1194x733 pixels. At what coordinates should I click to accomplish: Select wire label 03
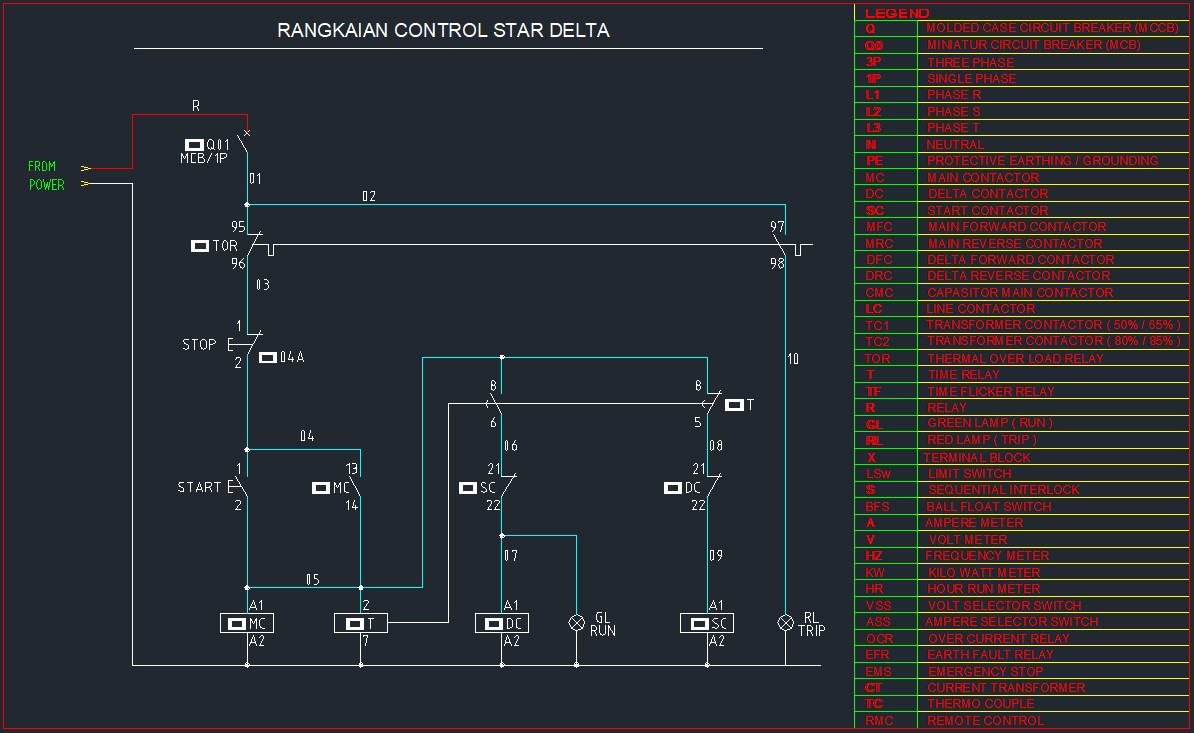pyautogui.click(x=263, y=285)
